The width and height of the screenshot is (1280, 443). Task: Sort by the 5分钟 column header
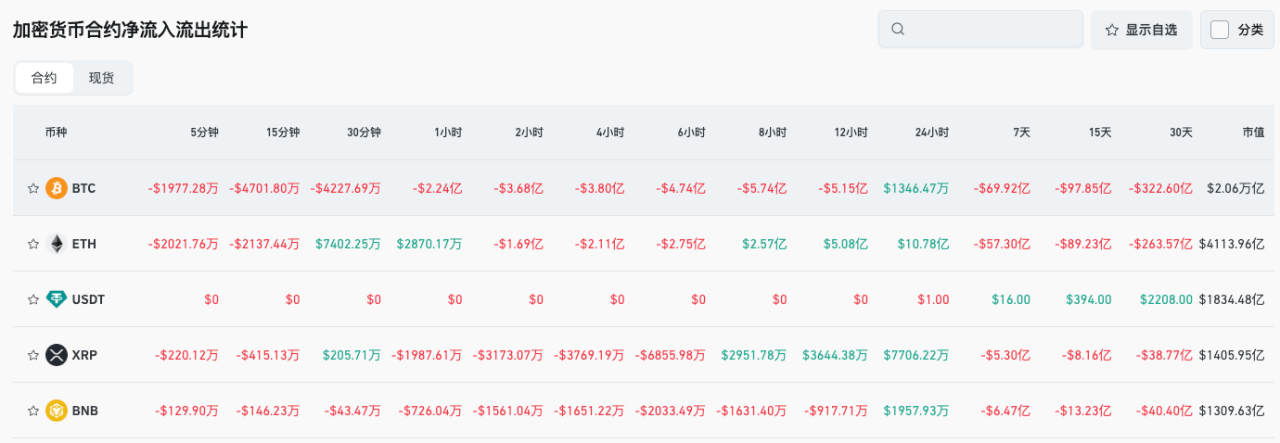[x=204, y=132]
